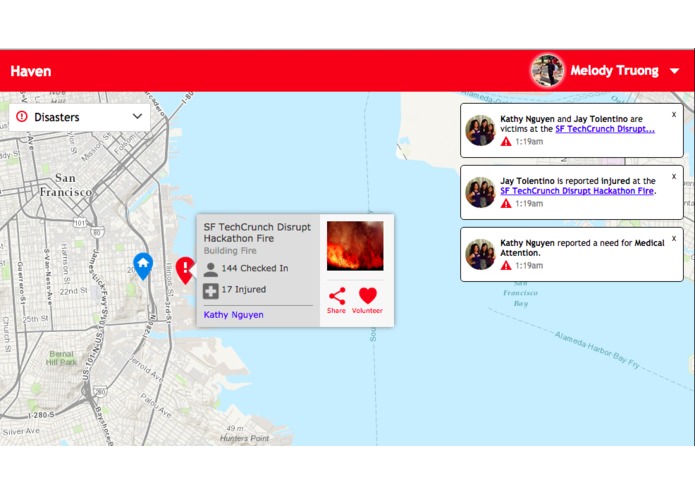Click warning triangle in the Medical Attention notification
The height and width of the screenshot is (494, 695).
[x=506, y=266]
